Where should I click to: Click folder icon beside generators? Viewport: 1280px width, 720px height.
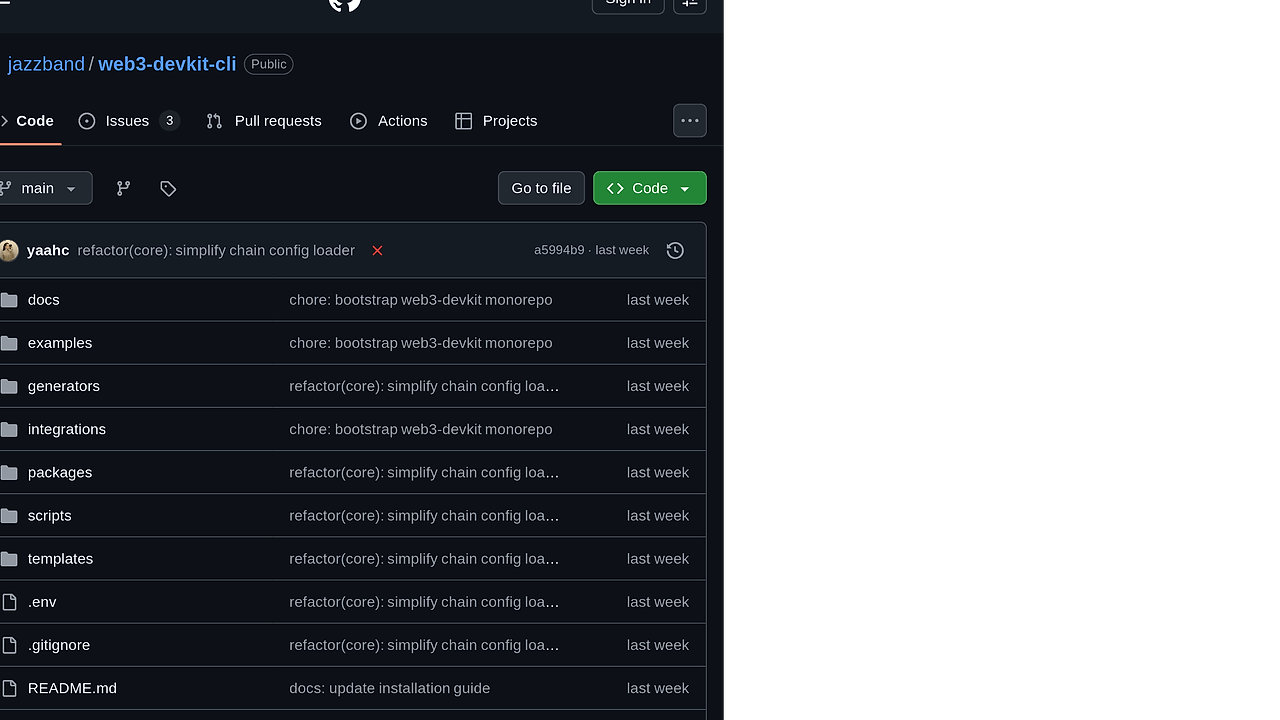(x=9, y=386)
